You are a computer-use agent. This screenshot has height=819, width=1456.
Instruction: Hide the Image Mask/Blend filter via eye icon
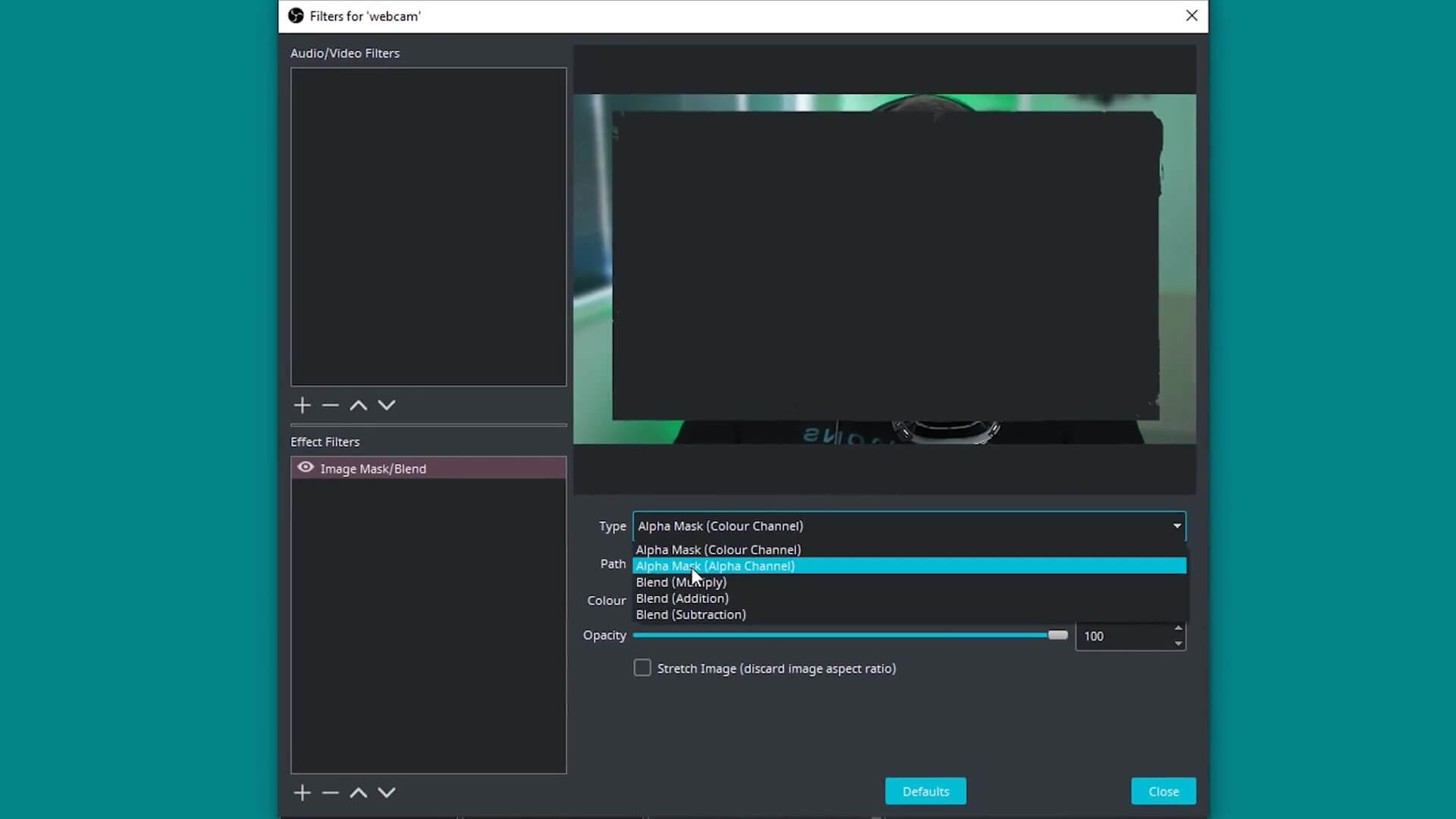306,468
